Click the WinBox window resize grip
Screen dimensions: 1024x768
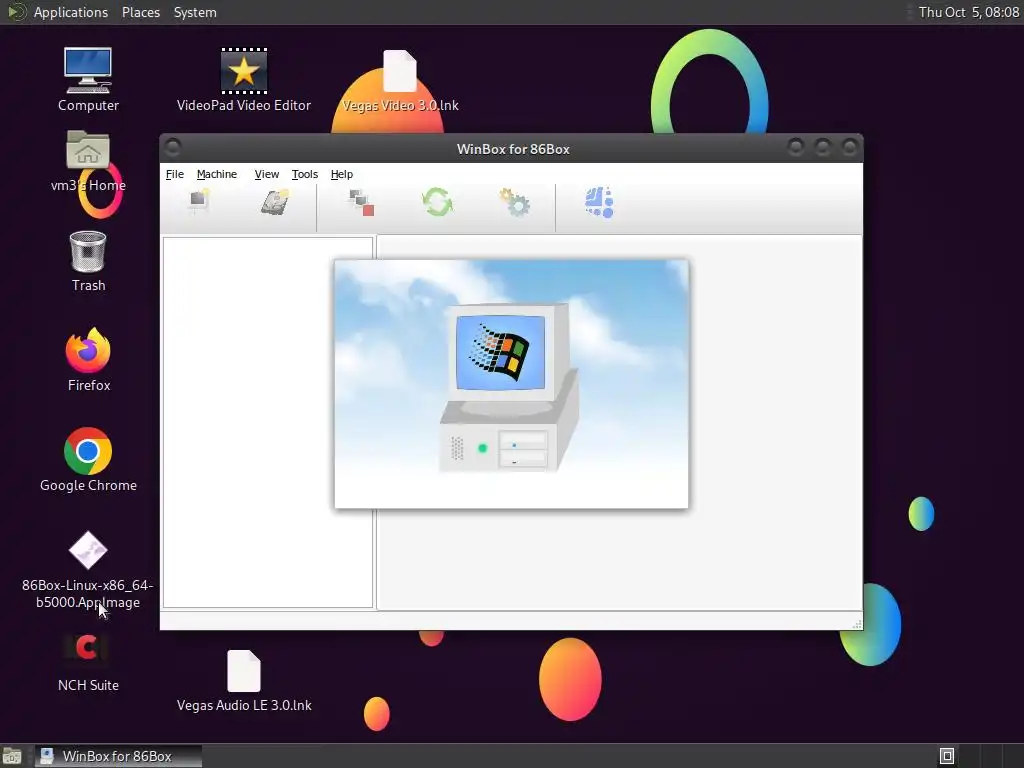[x=857, y=624]
